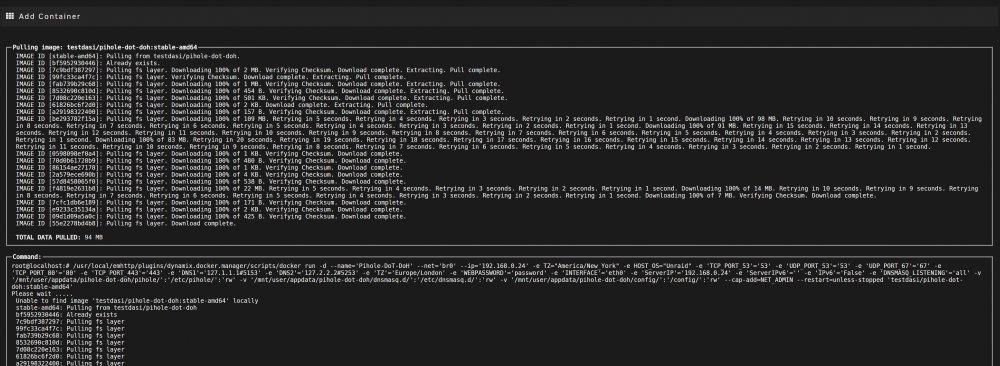Click the 'Unable to find image' message line
Viewport: 1000px width, 366px height.
point(137,301)
